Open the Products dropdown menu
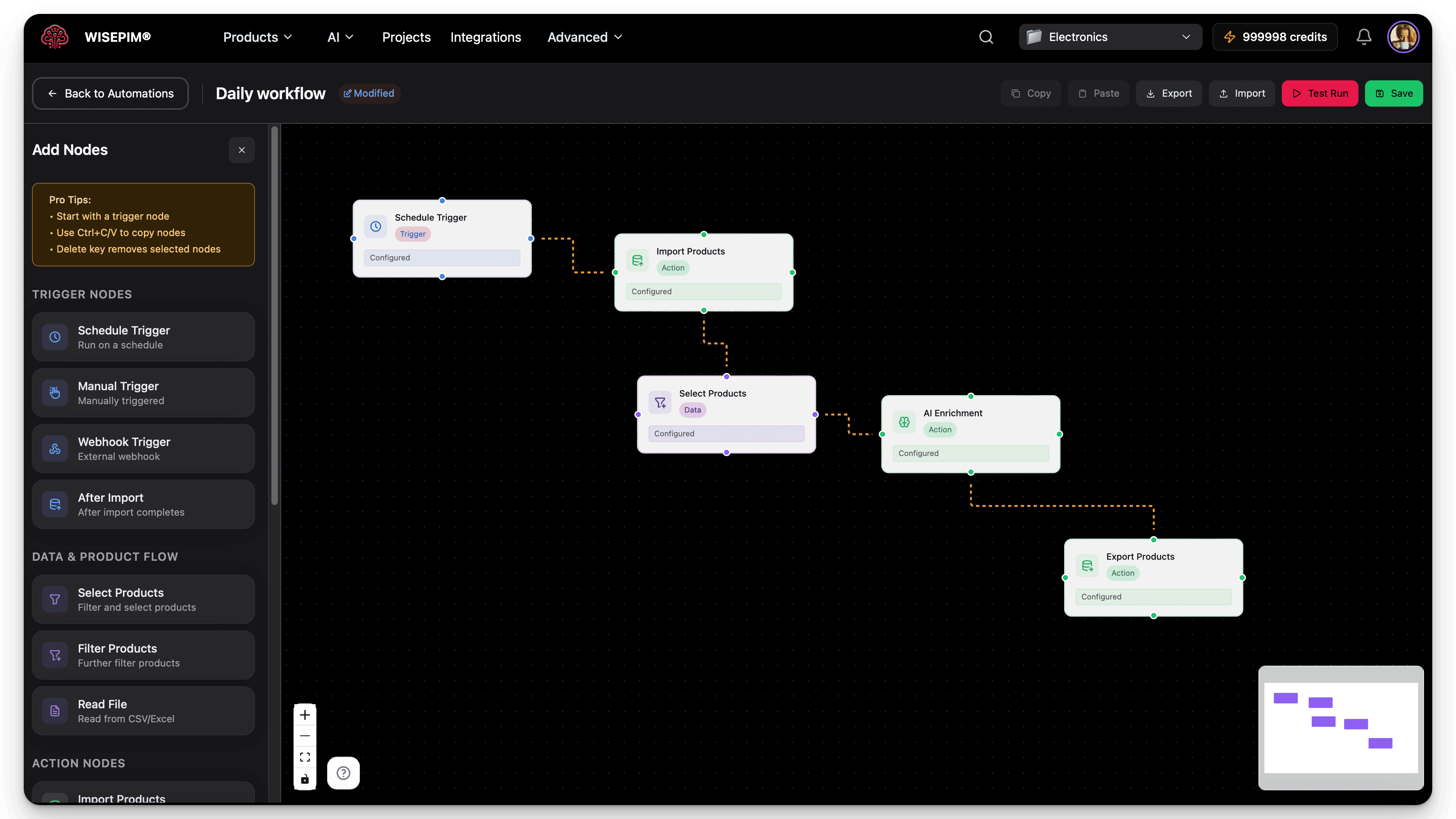1456x819 pixels. pyautogui.click(x=257, y=37)
